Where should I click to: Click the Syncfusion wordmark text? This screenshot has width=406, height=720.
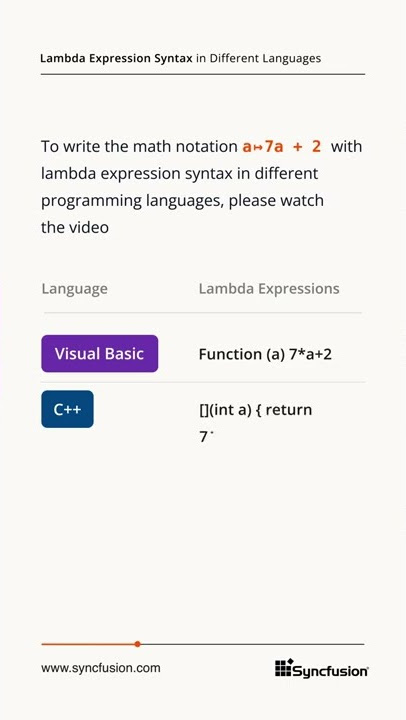(331, 671)
